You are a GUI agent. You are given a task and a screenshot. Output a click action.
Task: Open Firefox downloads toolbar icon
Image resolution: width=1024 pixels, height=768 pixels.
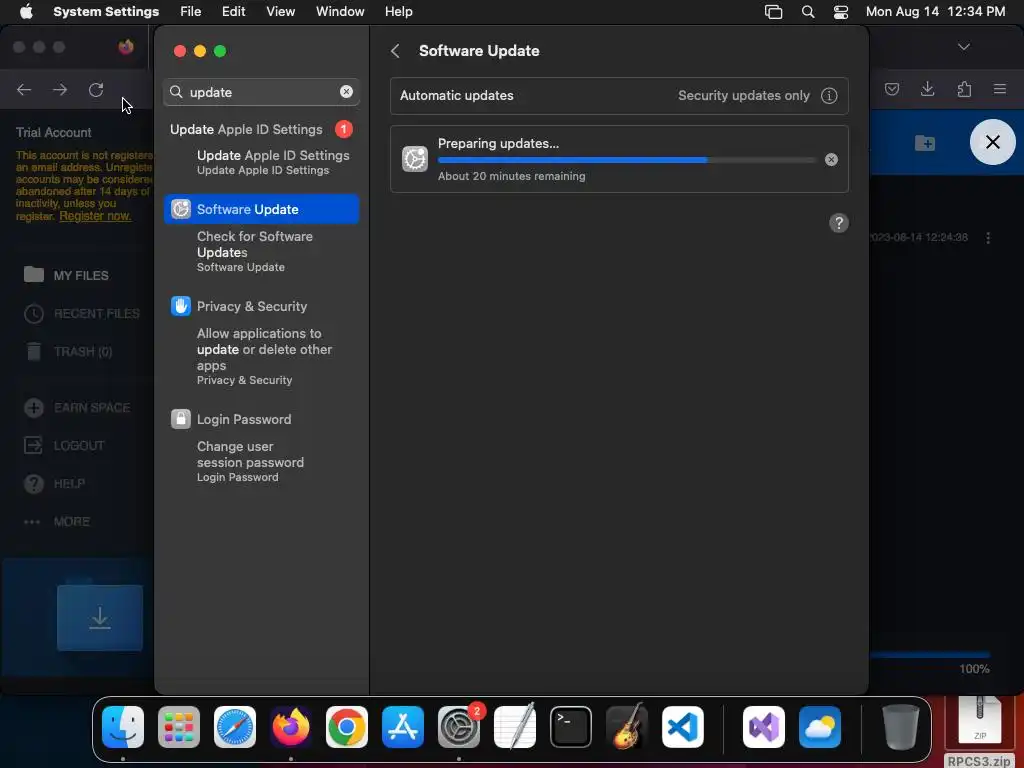coord(927,89)
